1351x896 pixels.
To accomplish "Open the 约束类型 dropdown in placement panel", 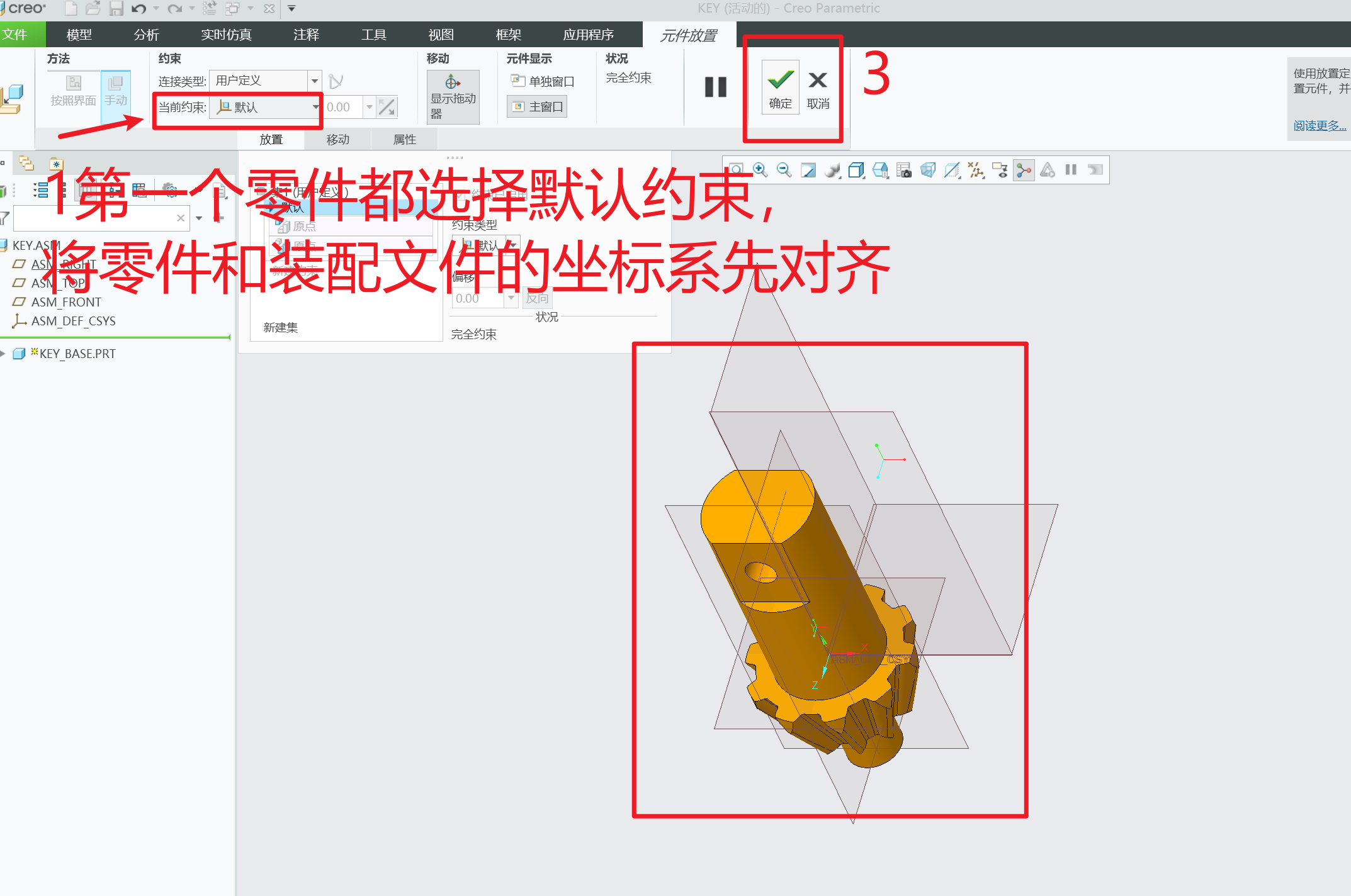I will [512, 245].
